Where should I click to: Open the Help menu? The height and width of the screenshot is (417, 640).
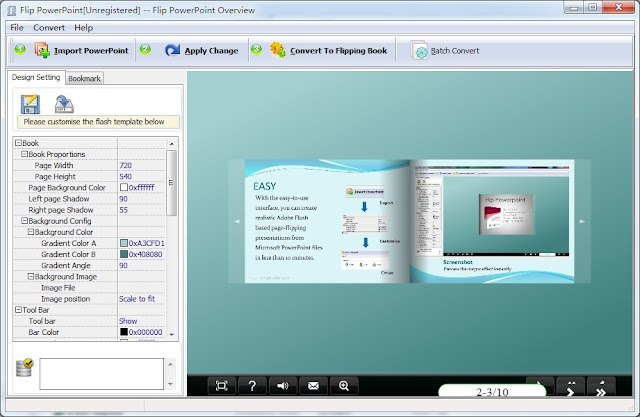click(84, 28)
